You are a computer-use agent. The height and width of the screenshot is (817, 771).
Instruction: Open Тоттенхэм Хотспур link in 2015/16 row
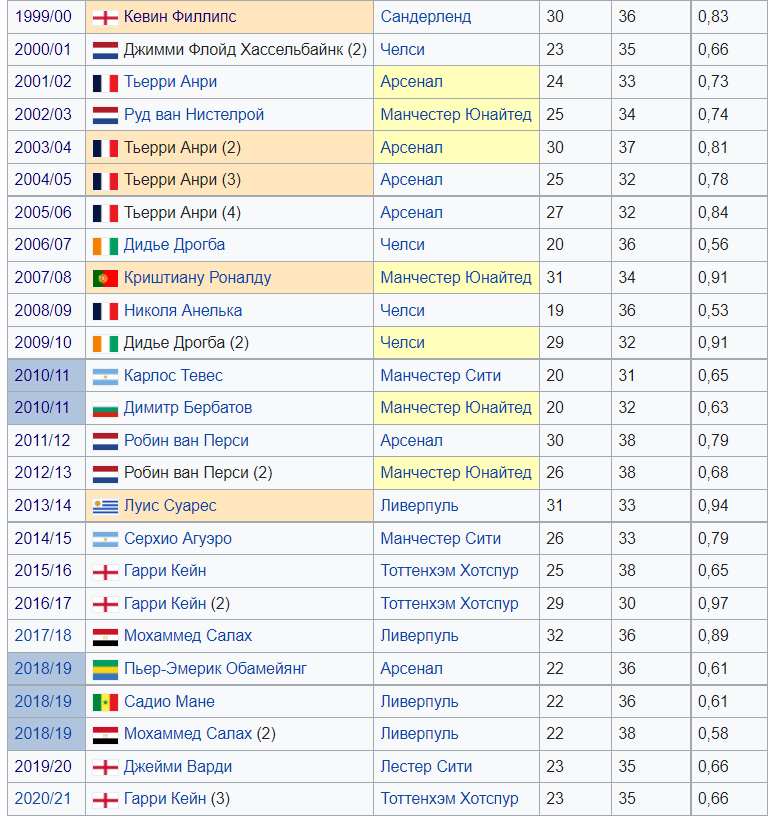450,571
